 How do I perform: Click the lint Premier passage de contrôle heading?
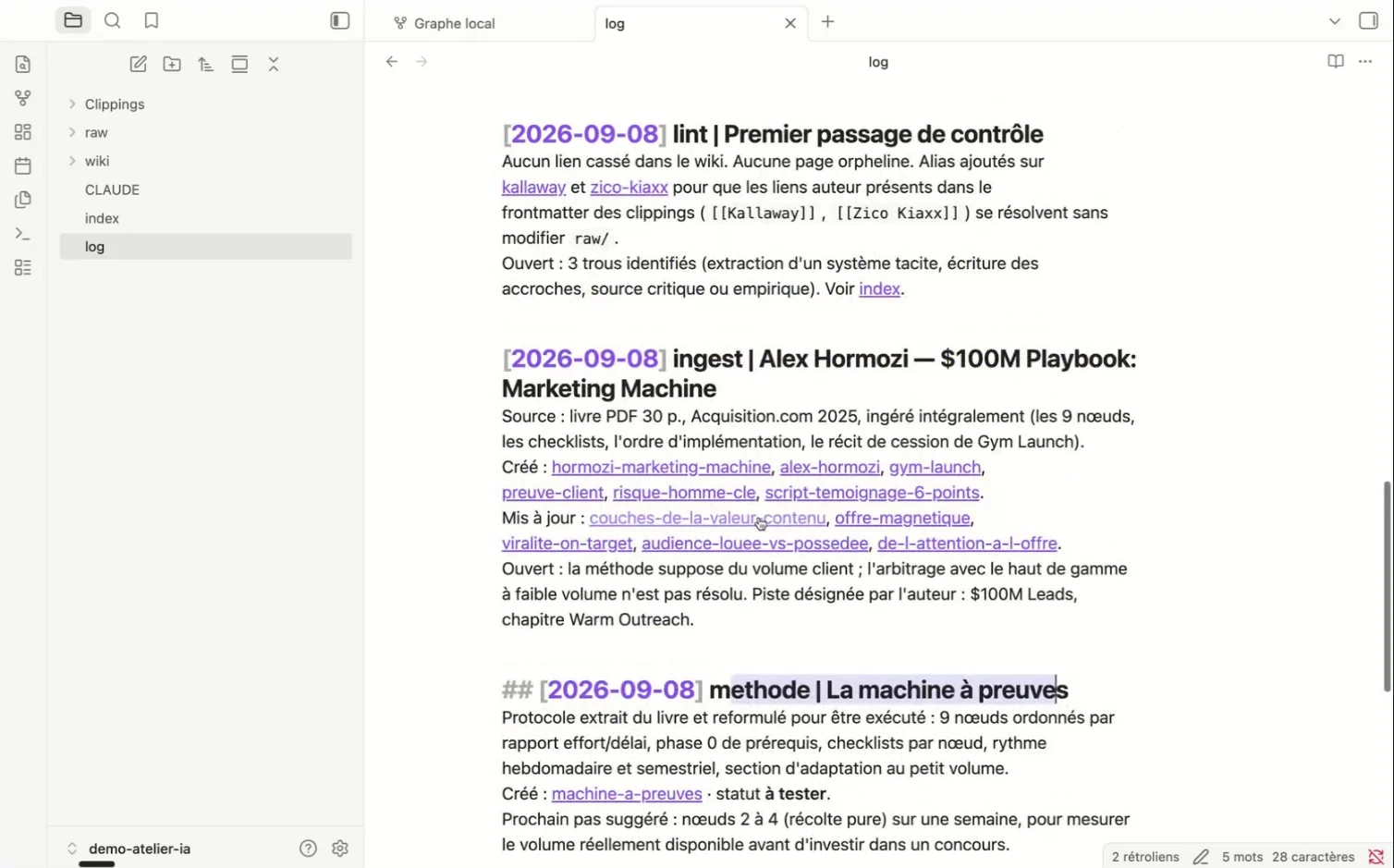point(773,134)
